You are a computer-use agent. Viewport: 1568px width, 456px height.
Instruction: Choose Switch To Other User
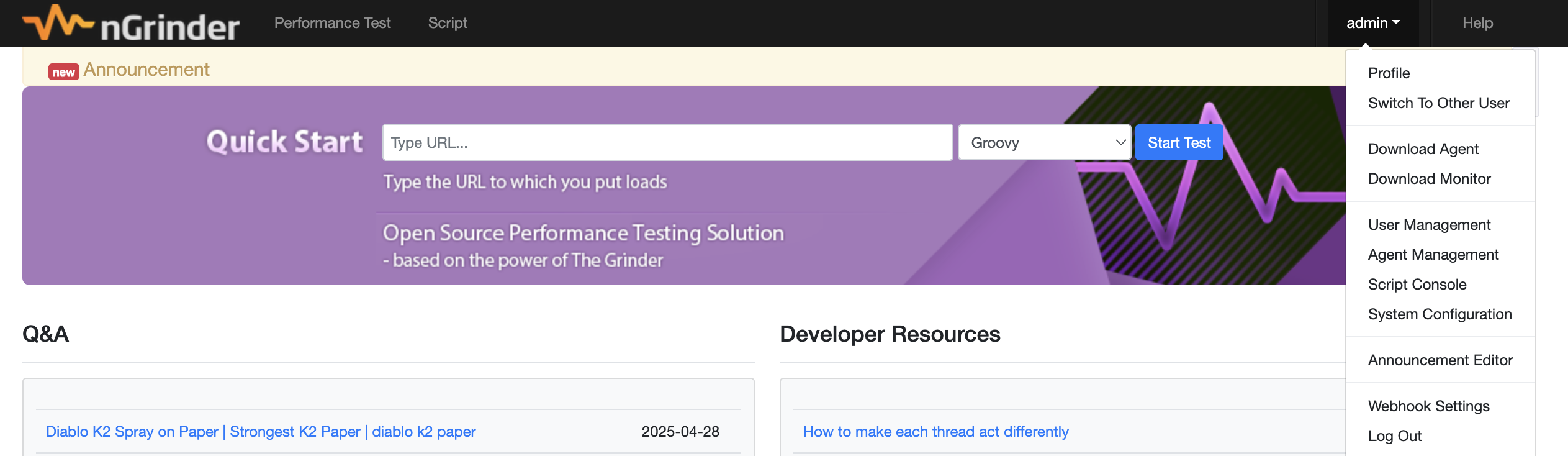tap(1439, 103)
